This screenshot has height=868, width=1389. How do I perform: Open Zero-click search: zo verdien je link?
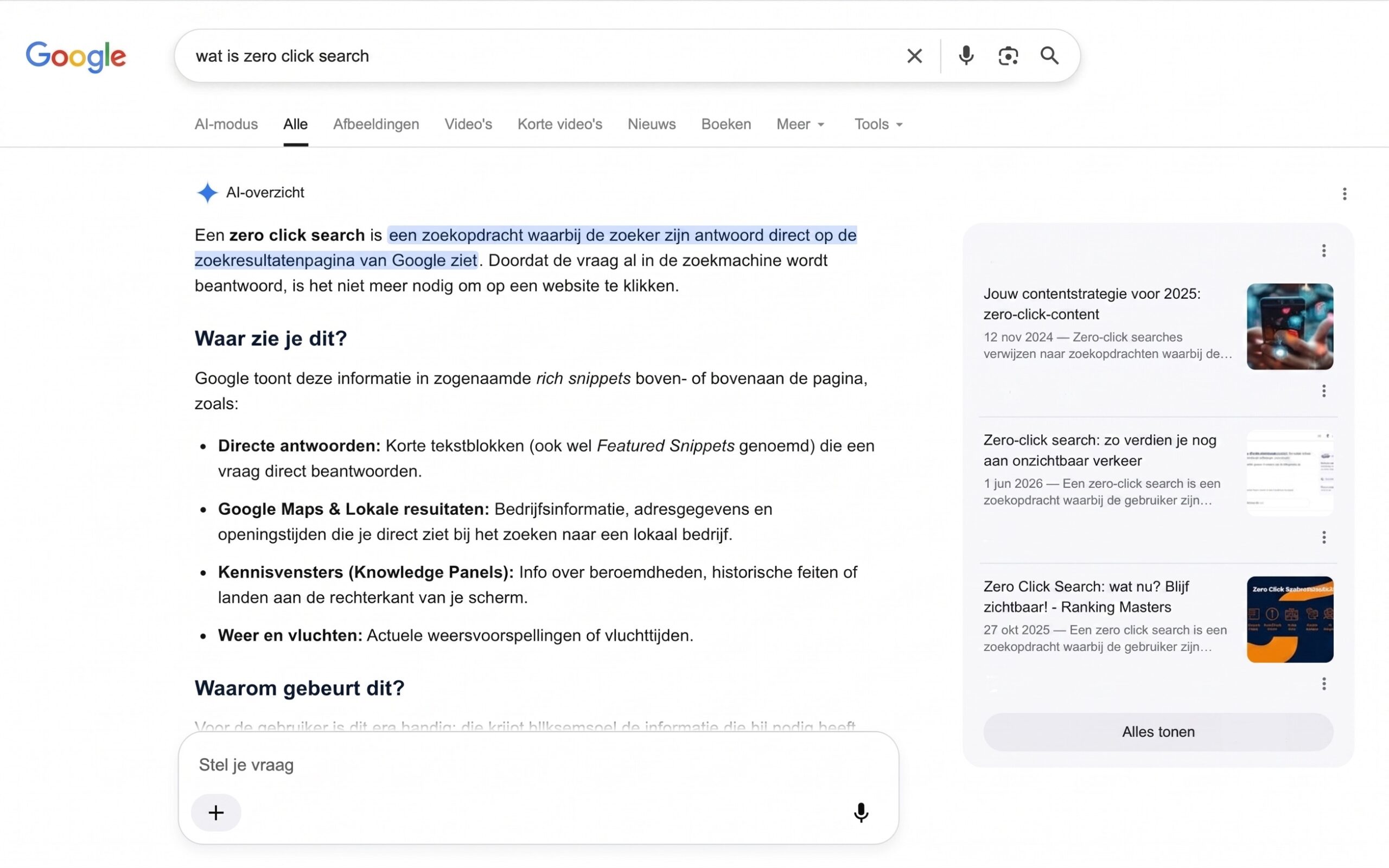click(1100, 450)
